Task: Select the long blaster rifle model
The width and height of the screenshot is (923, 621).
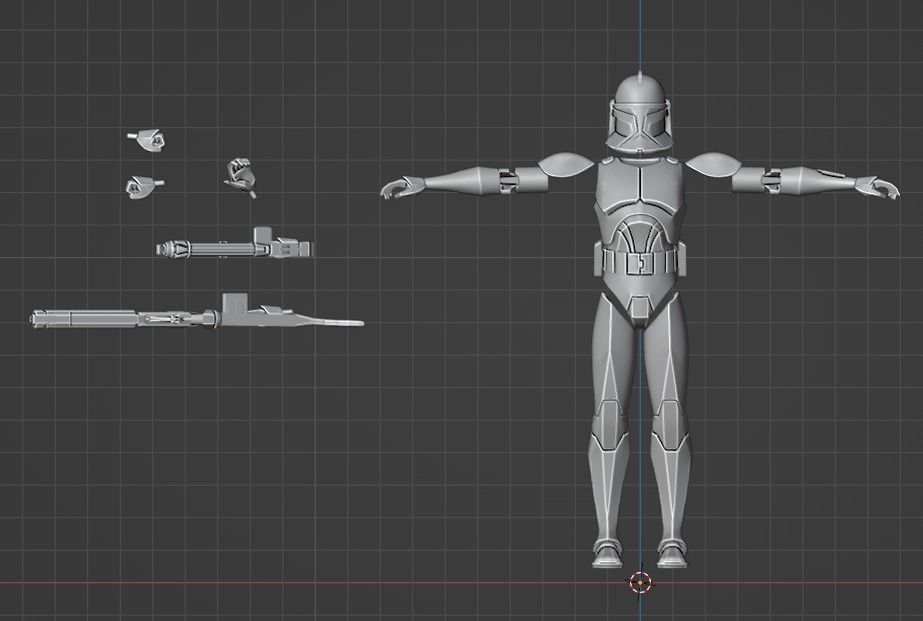Action: tap(197, 313)
